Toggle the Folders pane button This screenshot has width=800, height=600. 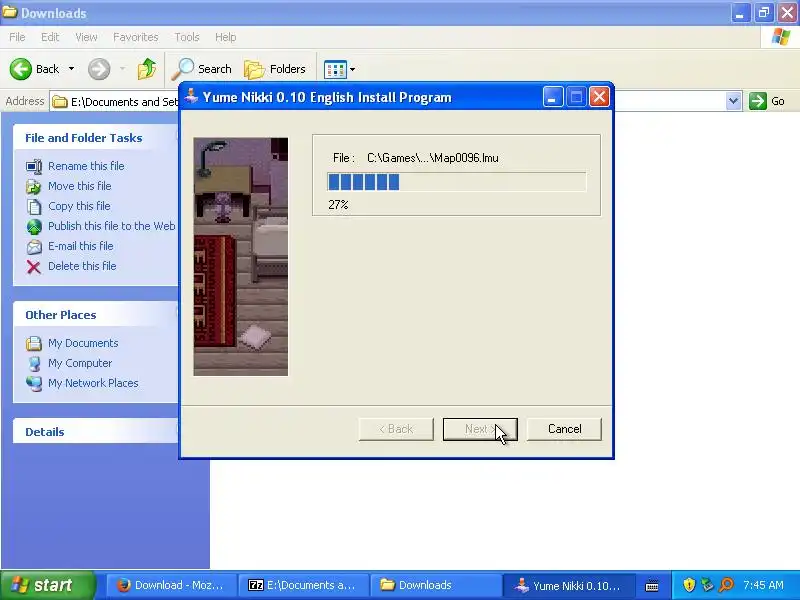click(275, 69)
